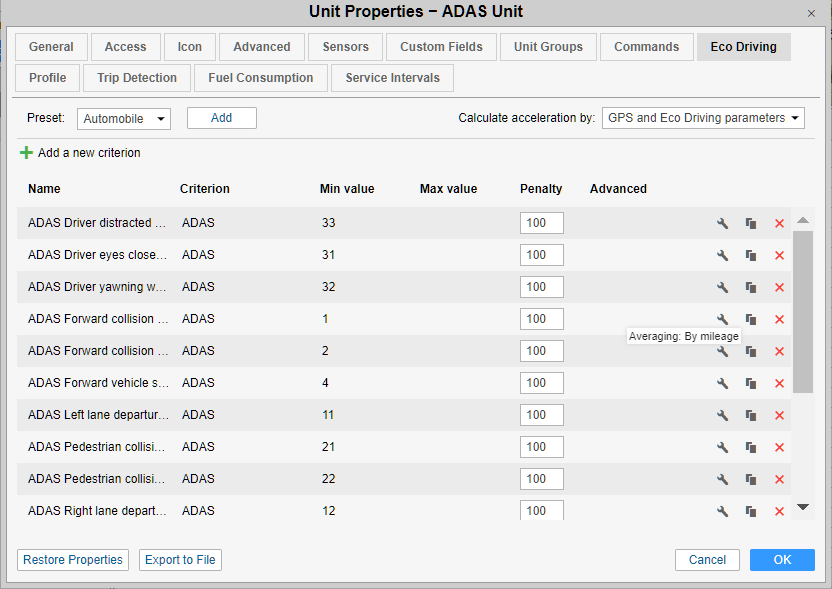Copy the ADAS Driver eyes closed criterion
Screen dimensions: 832x589
(x=750, y=255)
